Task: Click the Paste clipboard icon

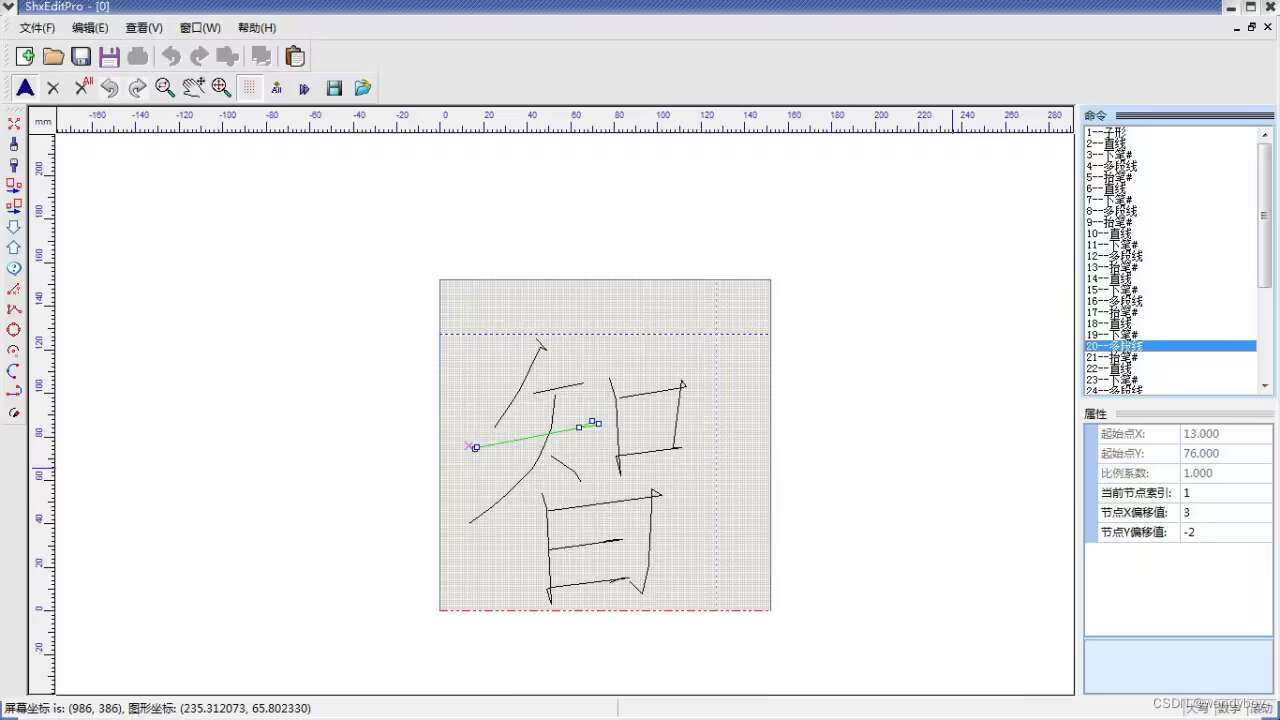Action: click(x=295, y=55)
